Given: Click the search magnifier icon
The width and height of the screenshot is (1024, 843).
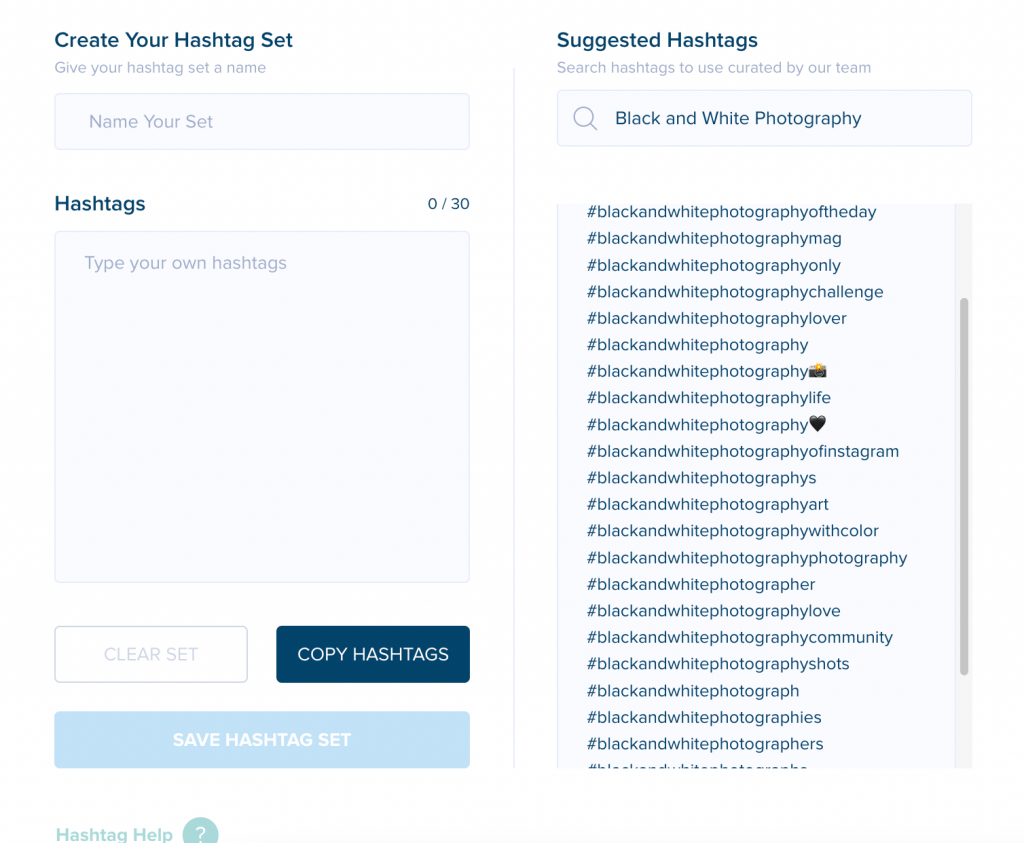Looking at the screenshot, I should 584,118.
